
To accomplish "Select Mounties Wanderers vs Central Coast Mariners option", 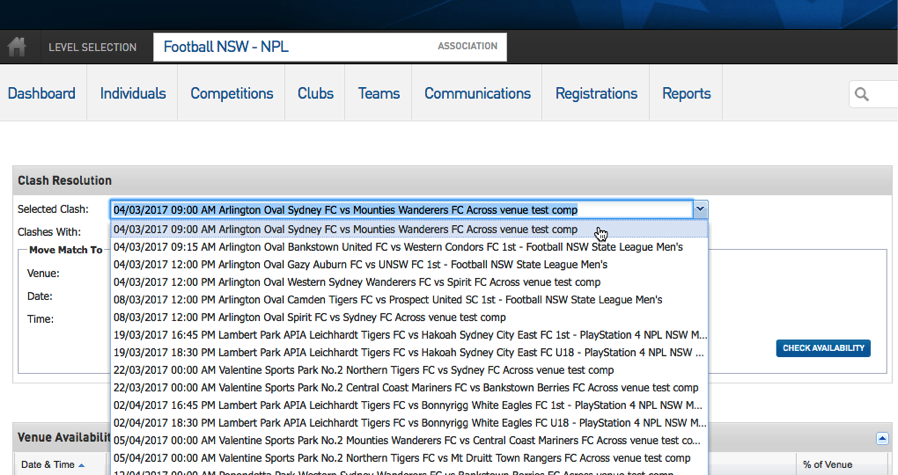I will (409, 441).
